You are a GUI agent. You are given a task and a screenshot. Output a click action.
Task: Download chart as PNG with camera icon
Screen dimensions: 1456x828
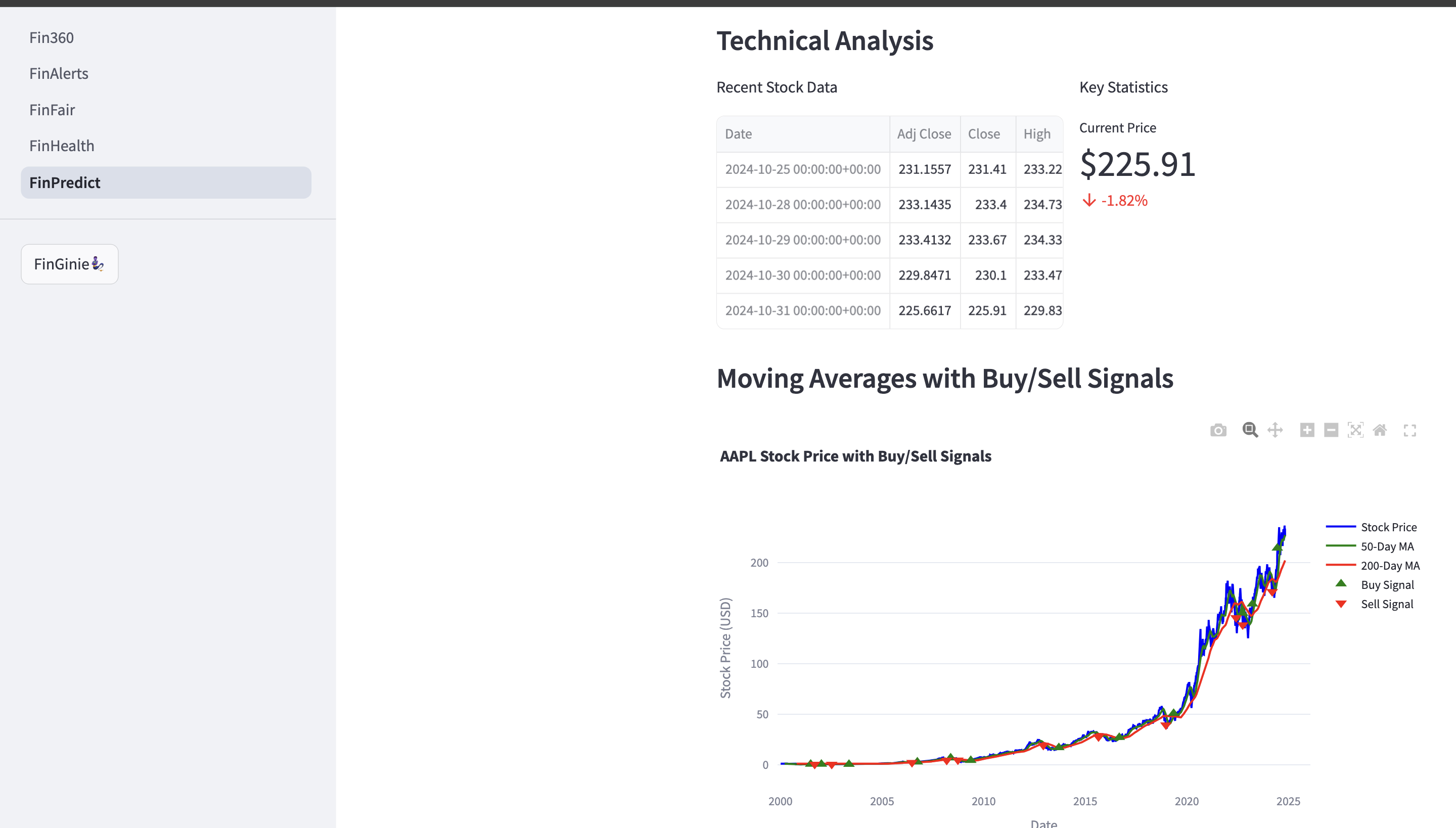(x=1218, y=430)
